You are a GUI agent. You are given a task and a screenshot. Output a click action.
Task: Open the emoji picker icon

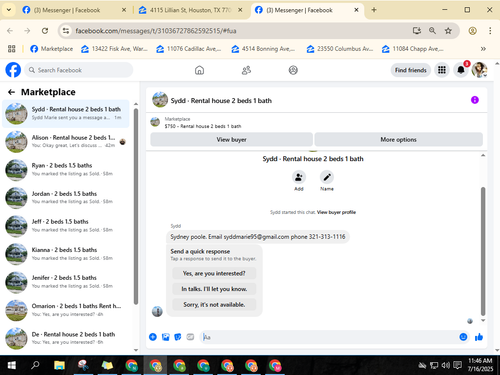tap(463, 337)
